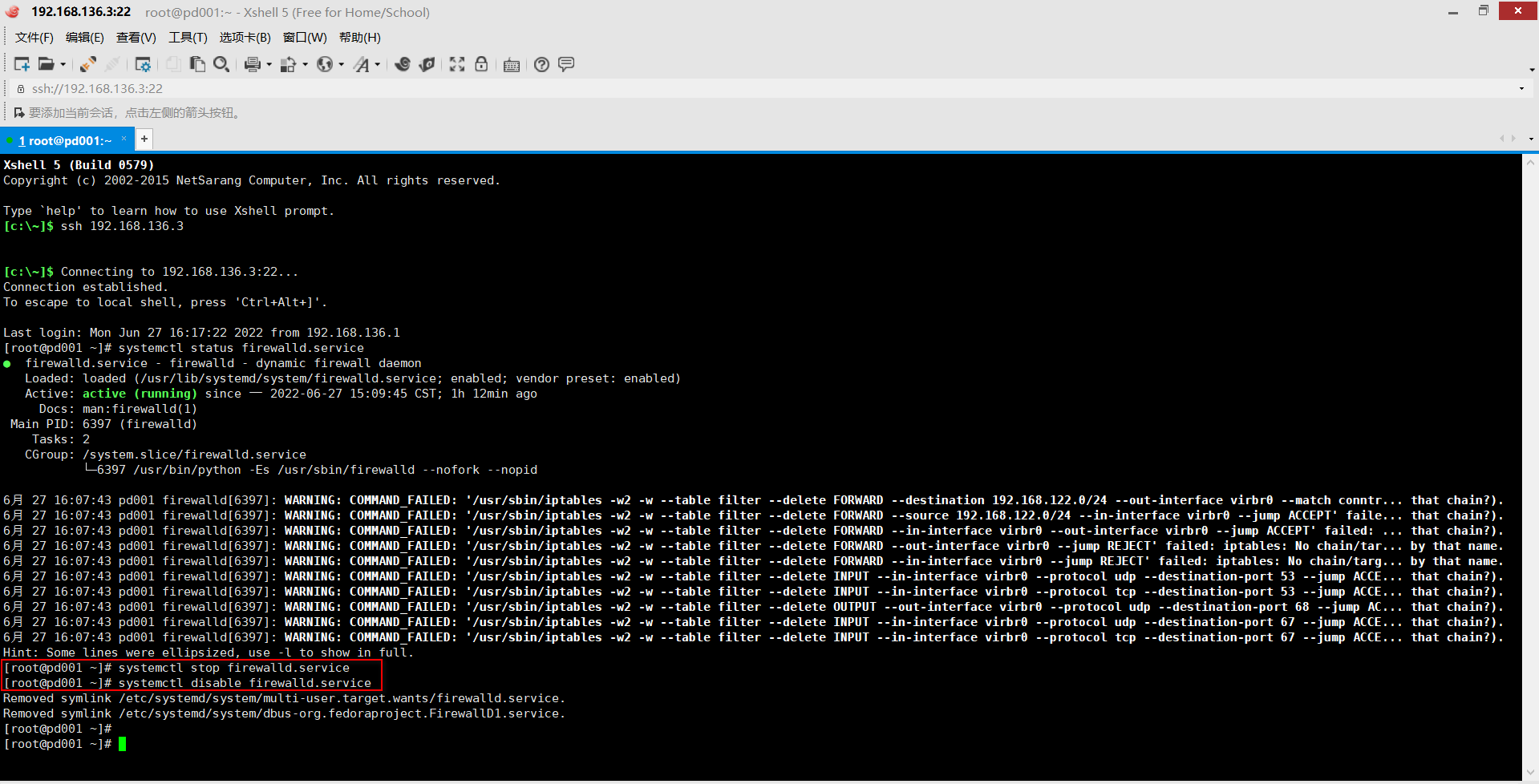Click the grayed Copy icon
1539x784 pixels.
point(172,64)
